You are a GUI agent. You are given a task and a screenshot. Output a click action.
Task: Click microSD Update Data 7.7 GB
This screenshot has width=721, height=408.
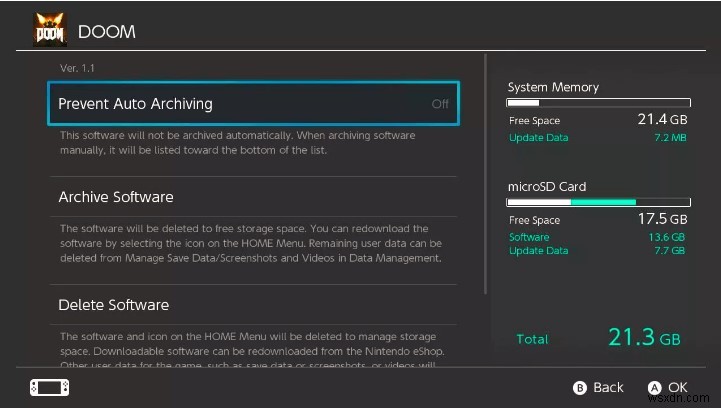[670, 251]
